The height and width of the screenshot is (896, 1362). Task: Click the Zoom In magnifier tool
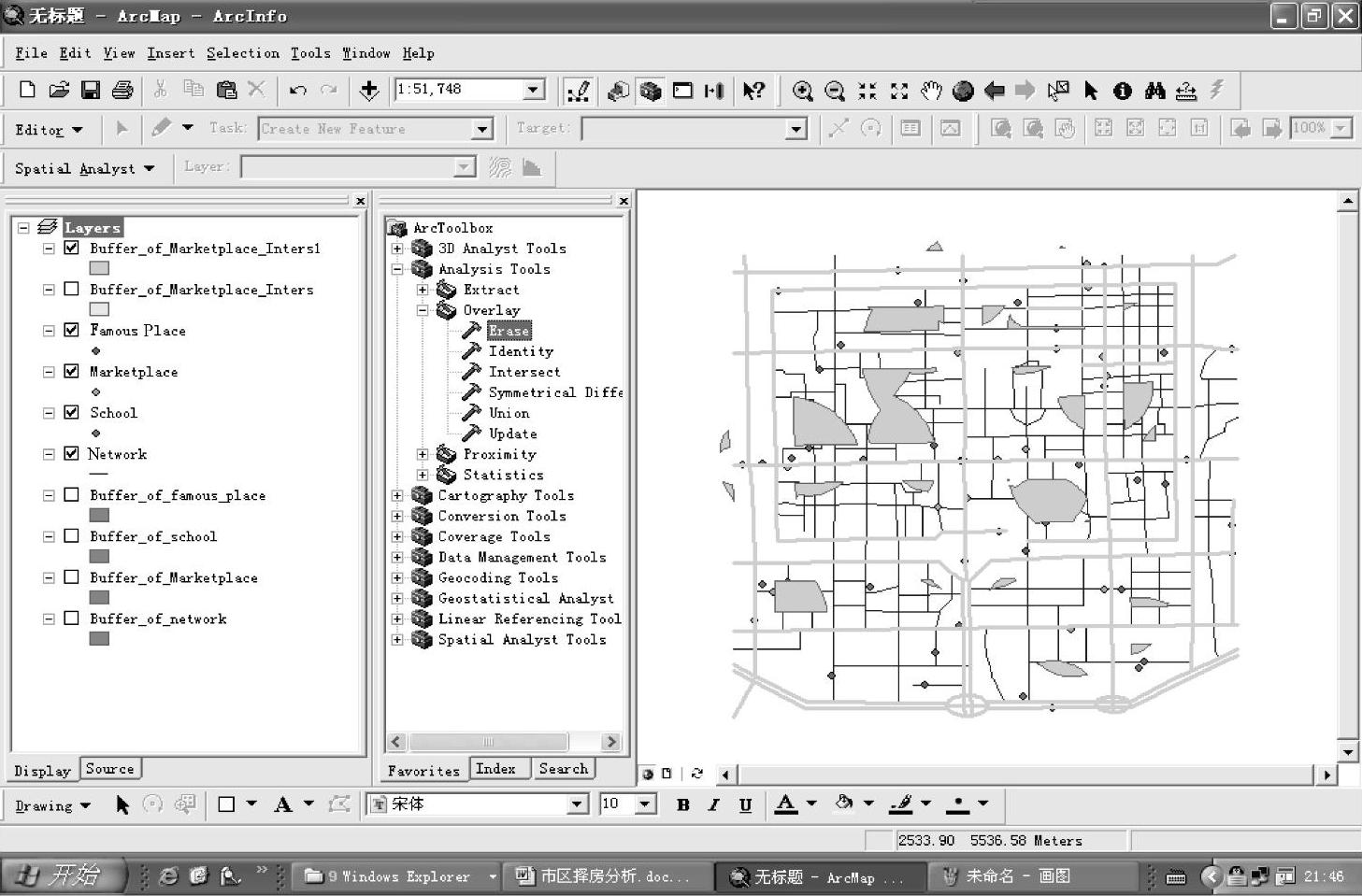tap(802, 91)
